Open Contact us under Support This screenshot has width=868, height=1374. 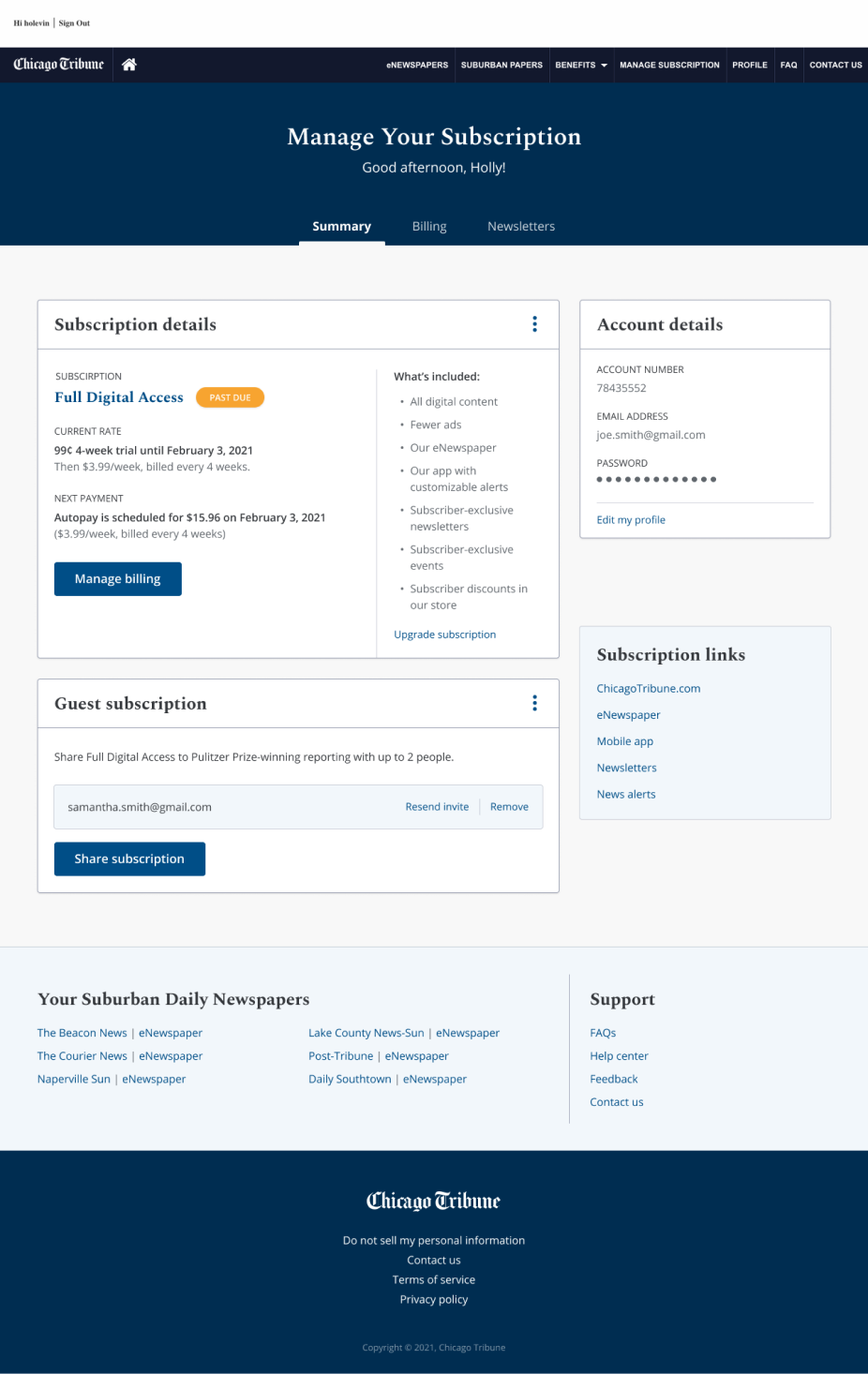(617, 1102)
